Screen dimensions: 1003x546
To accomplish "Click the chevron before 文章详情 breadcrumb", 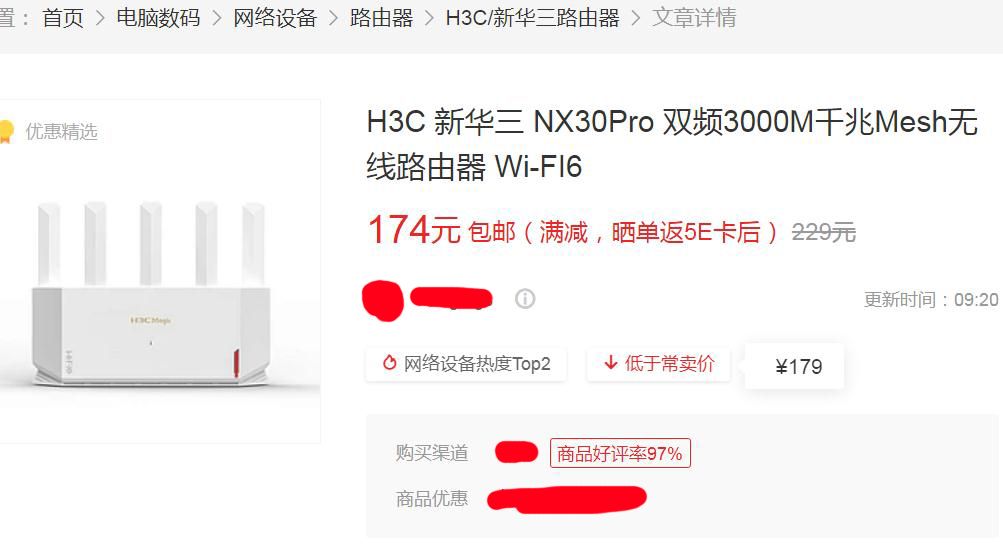I will point(636,18).
